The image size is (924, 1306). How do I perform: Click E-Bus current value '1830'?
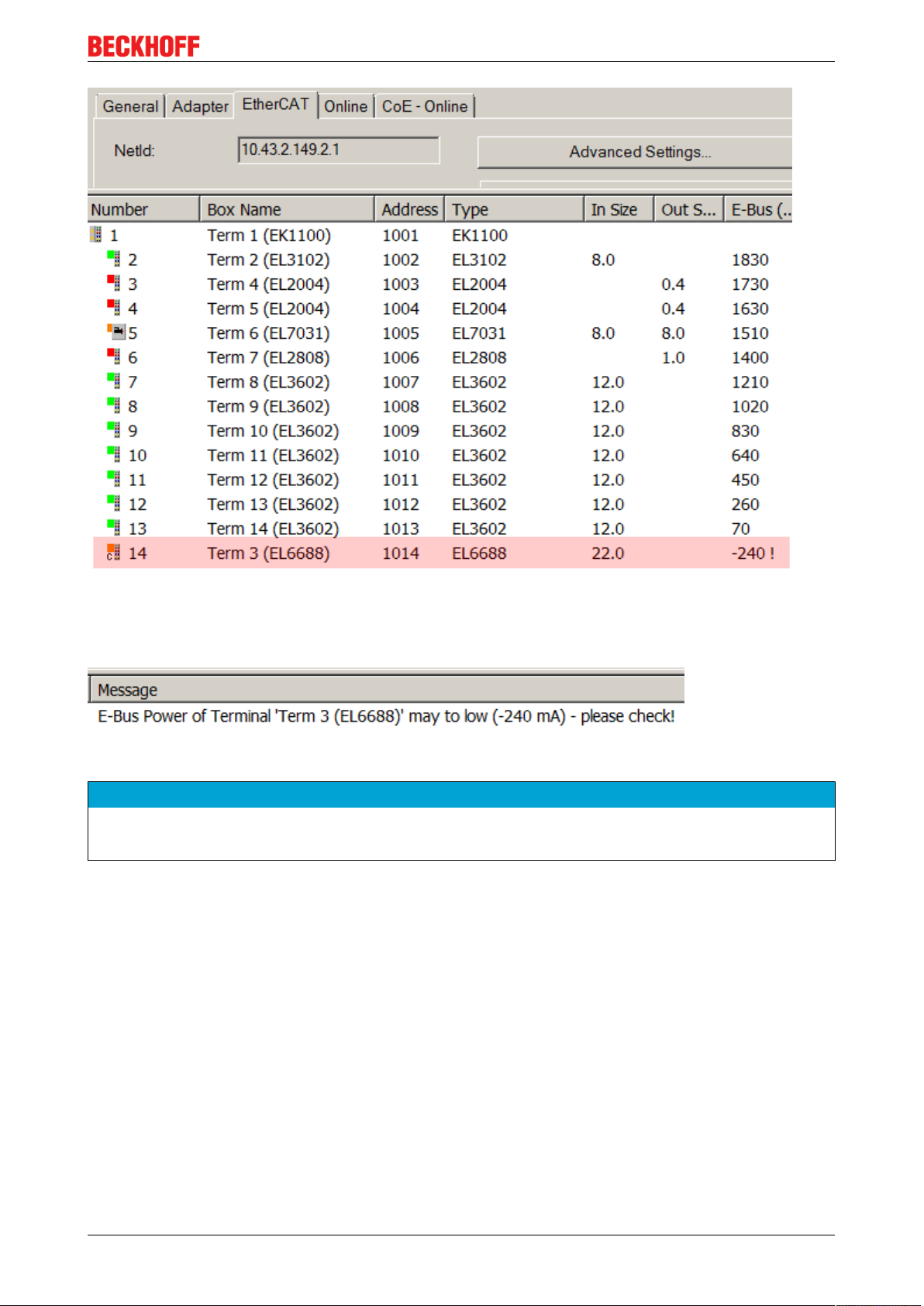tap(750, 260)
